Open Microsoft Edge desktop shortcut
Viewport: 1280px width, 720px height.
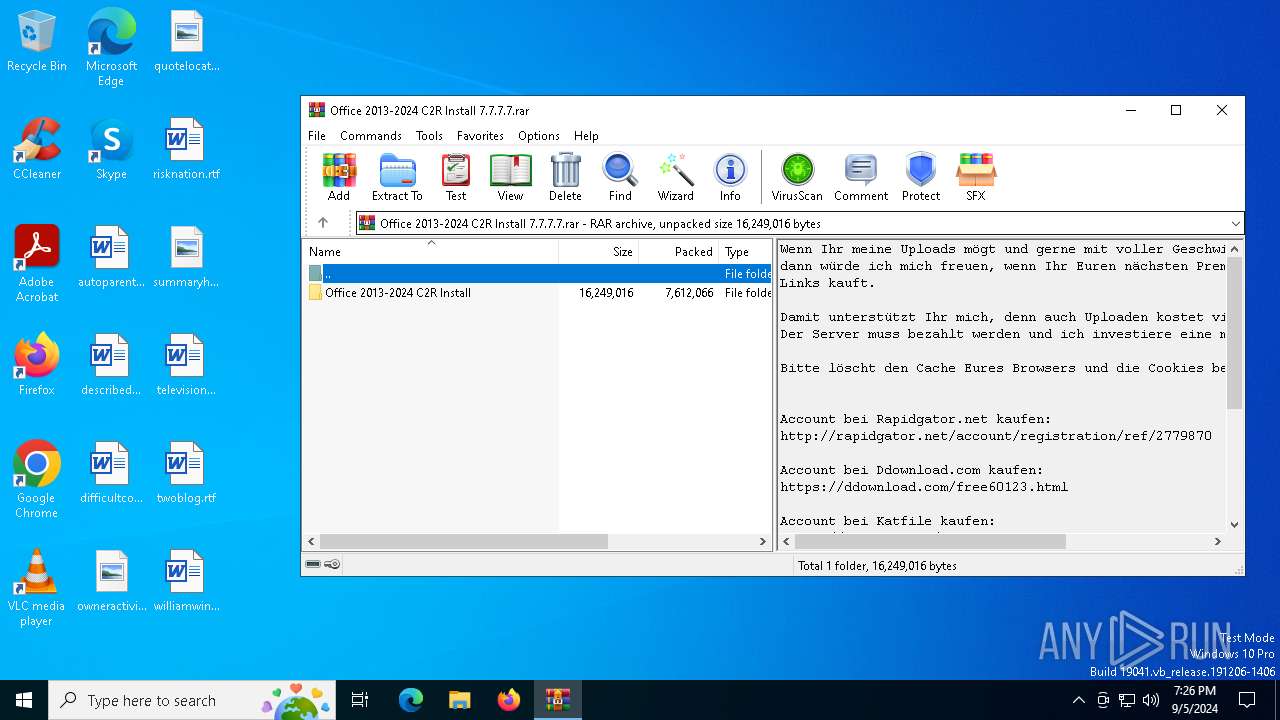(111, 48)
